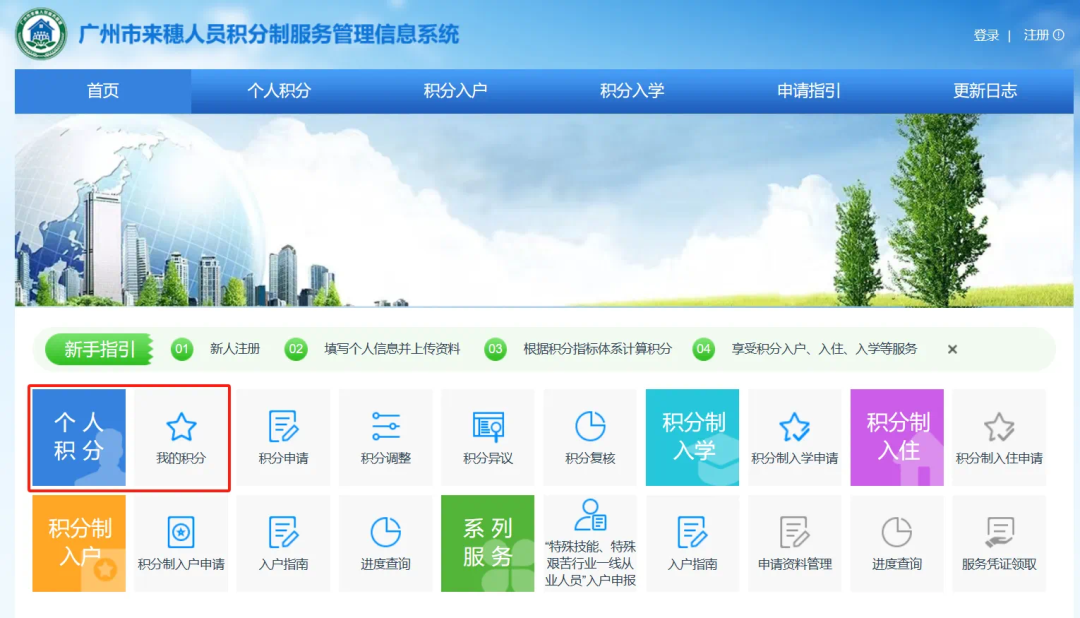Open 特殊技能入户申报 person icon tile
This screenshot has width=1080, height=618.
click(590, 542)
